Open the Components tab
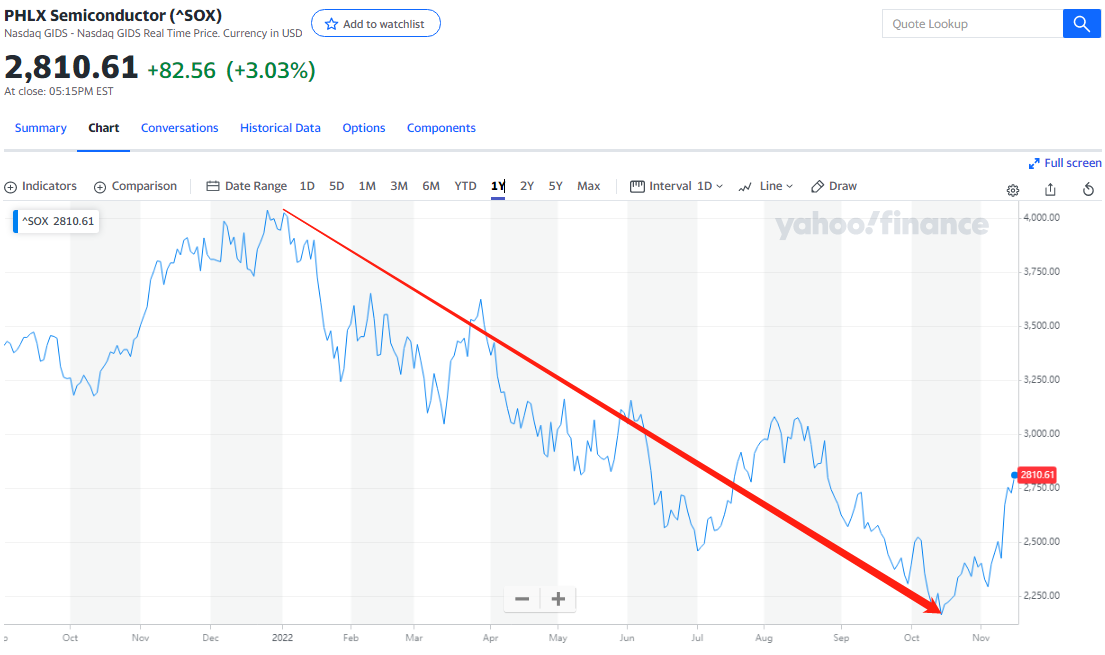 pos(441,128)
